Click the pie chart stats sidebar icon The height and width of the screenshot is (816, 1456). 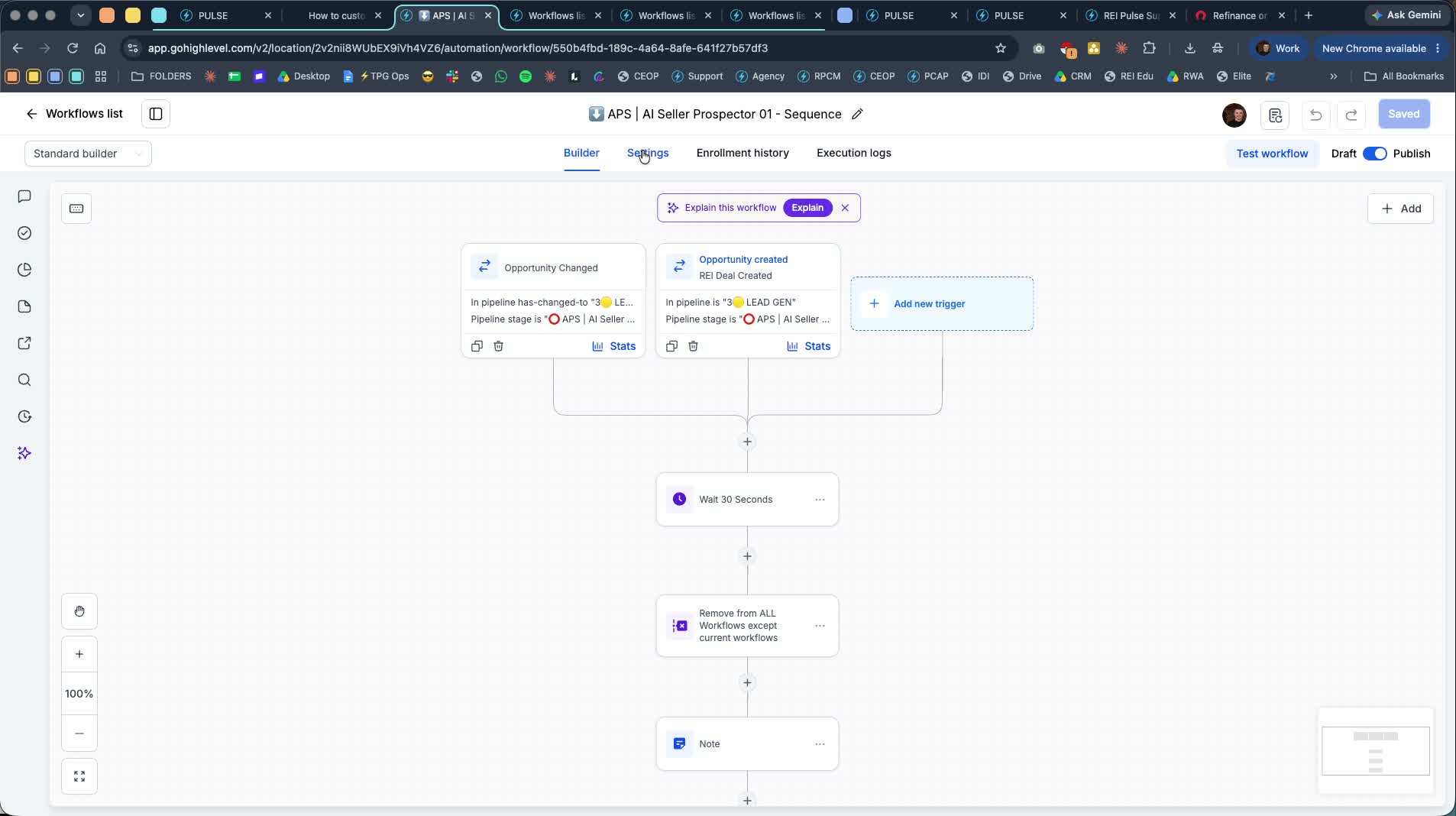[x=24, y=270]
